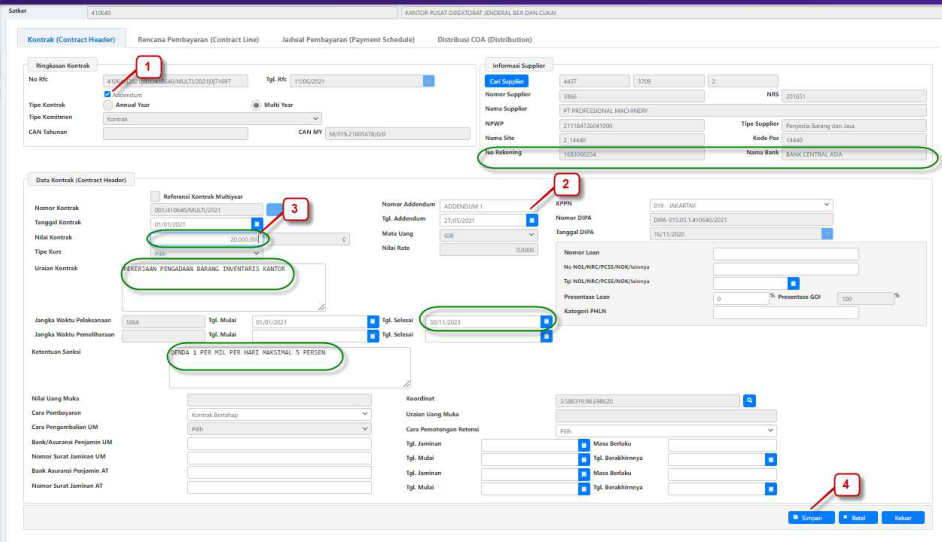Uncheck the Addendum checkbox
Image resolution: width=942 pixels, height=542 pixels.
[x=107, y=95]
